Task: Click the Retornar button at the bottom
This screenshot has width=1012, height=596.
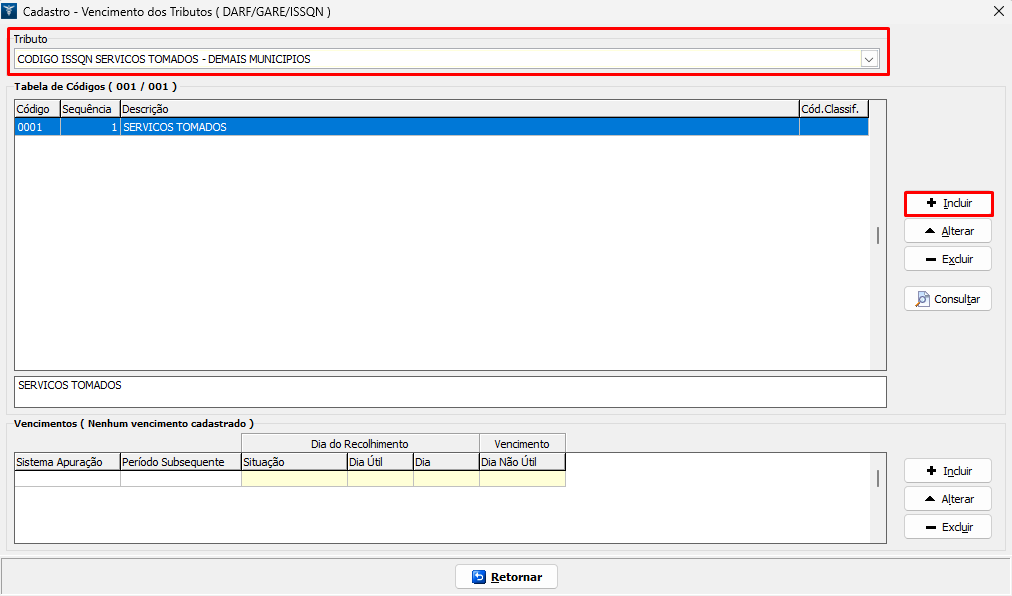Action: click(506, 577)
